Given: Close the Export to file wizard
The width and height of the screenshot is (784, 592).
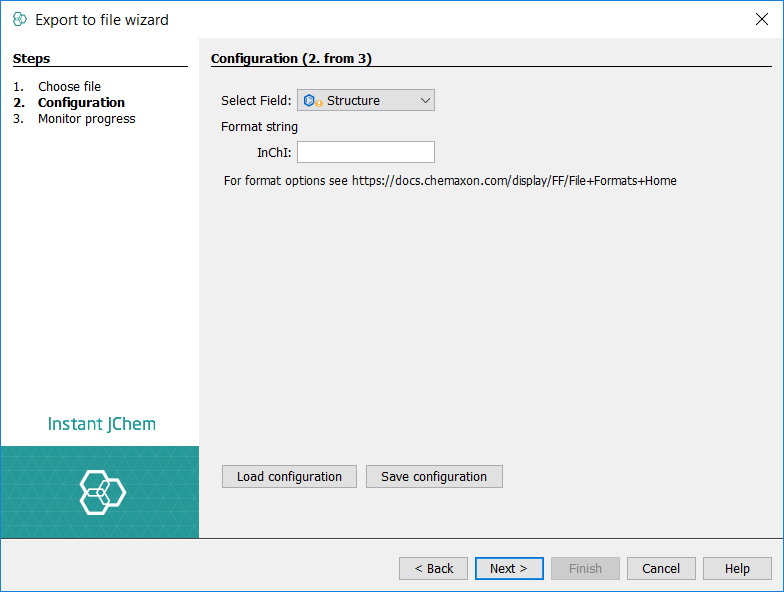Looking at the screenshot, I should click(761, 19).
